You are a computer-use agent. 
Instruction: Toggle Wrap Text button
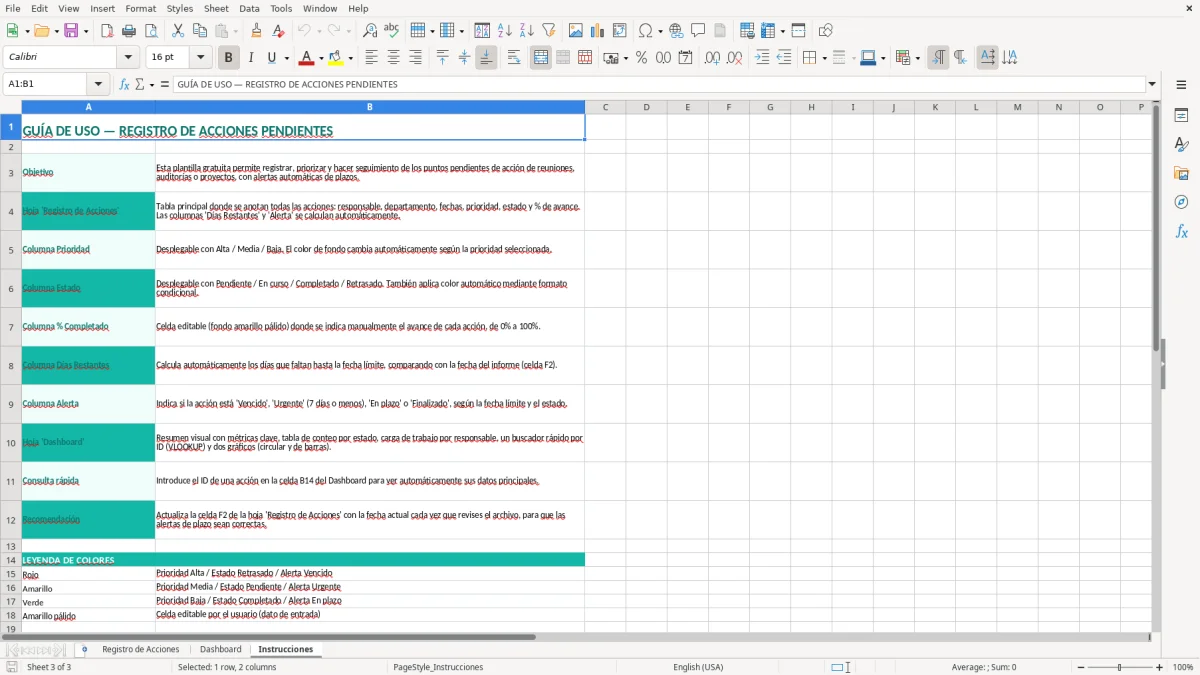(x=513, y=58)
